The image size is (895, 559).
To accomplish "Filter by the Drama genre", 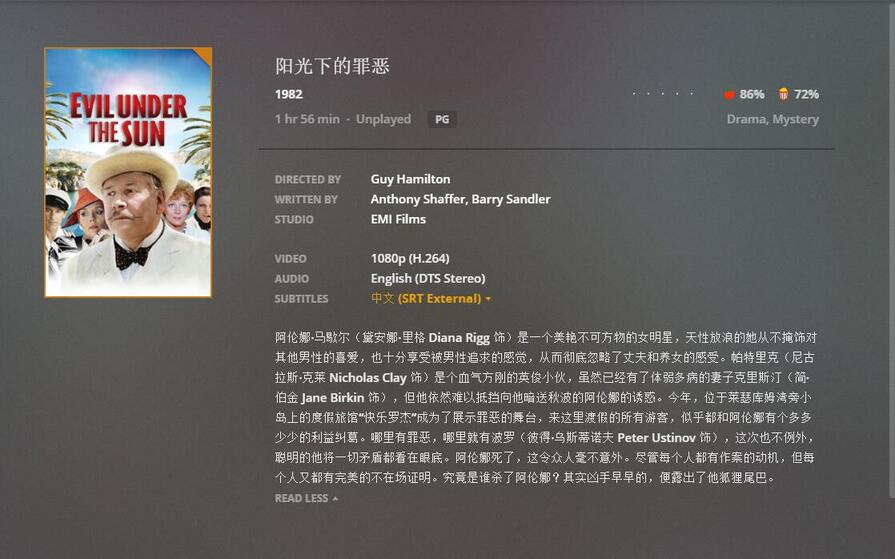I will (x=746, y=119).
